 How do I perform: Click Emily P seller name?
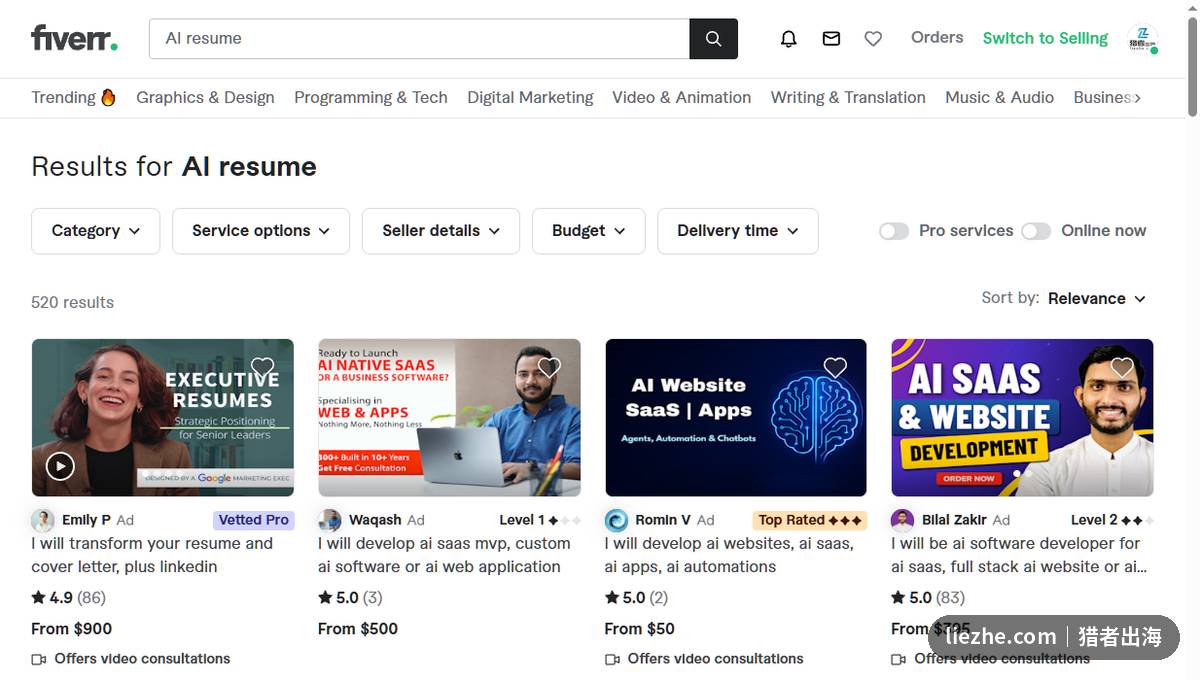pos(86,520)
